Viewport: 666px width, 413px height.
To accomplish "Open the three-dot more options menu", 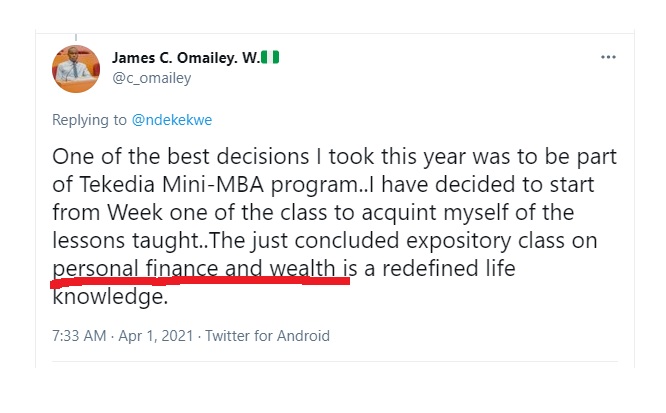I will pyautogui.click(x=608, y=57).
